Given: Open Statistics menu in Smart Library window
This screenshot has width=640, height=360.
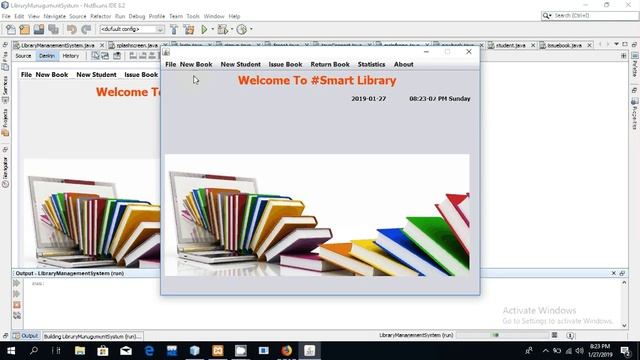Looking at the screenshot, I should point(371,64).
